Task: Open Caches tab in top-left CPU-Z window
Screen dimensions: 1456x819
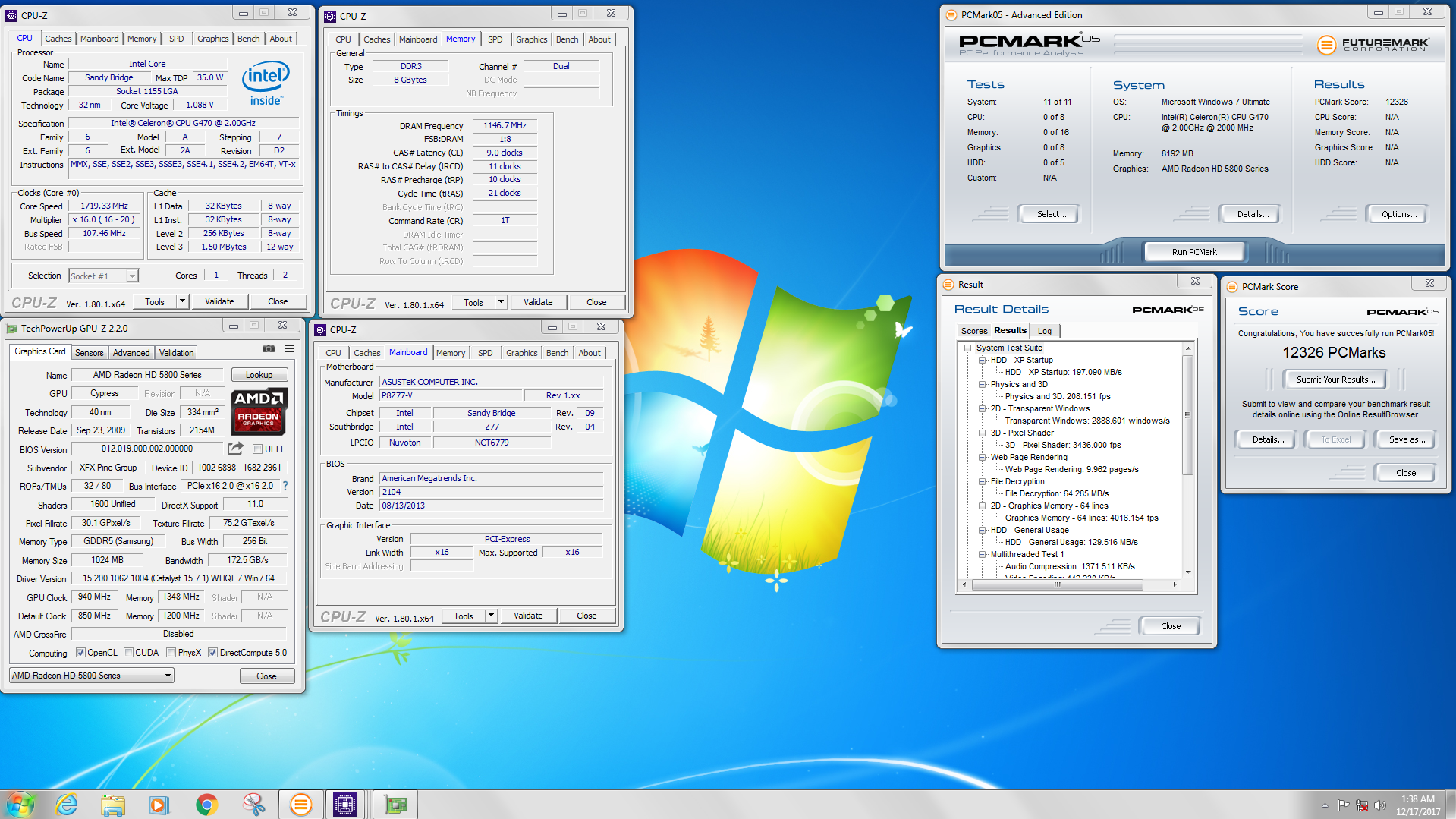Action: point(58,39)
